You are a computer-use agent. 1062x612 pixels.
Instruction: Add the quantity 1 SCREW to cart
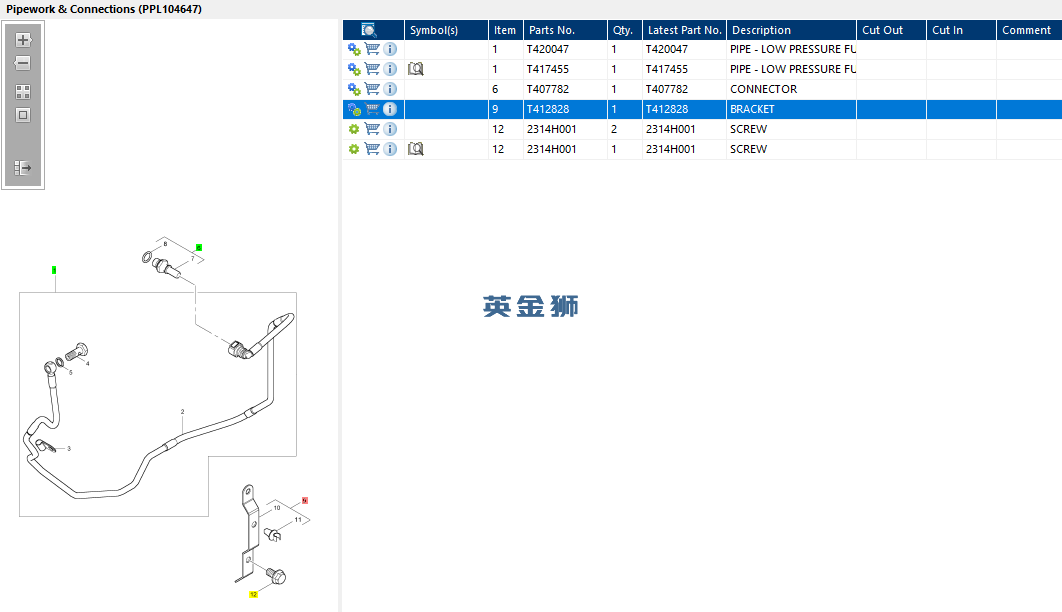coord(372,148)
